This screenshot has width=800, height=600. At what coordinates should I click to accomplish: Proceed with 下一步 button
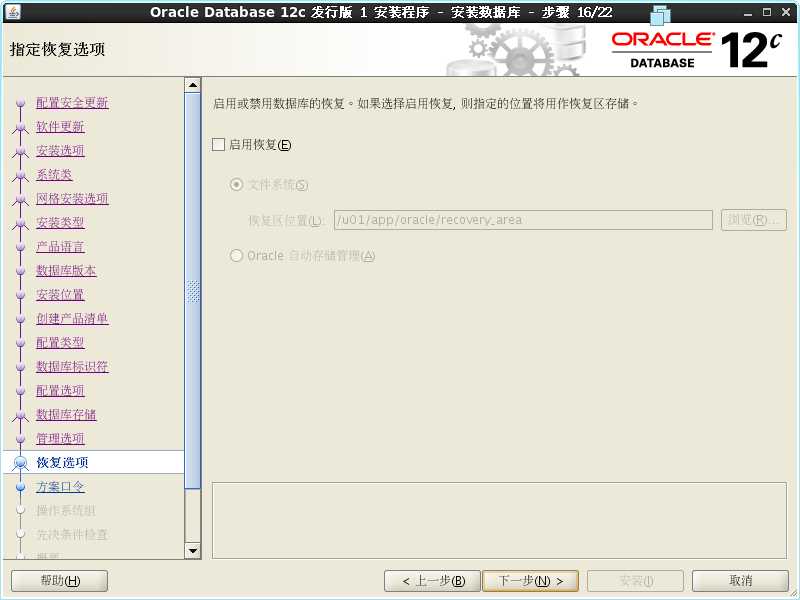point(531,581)
